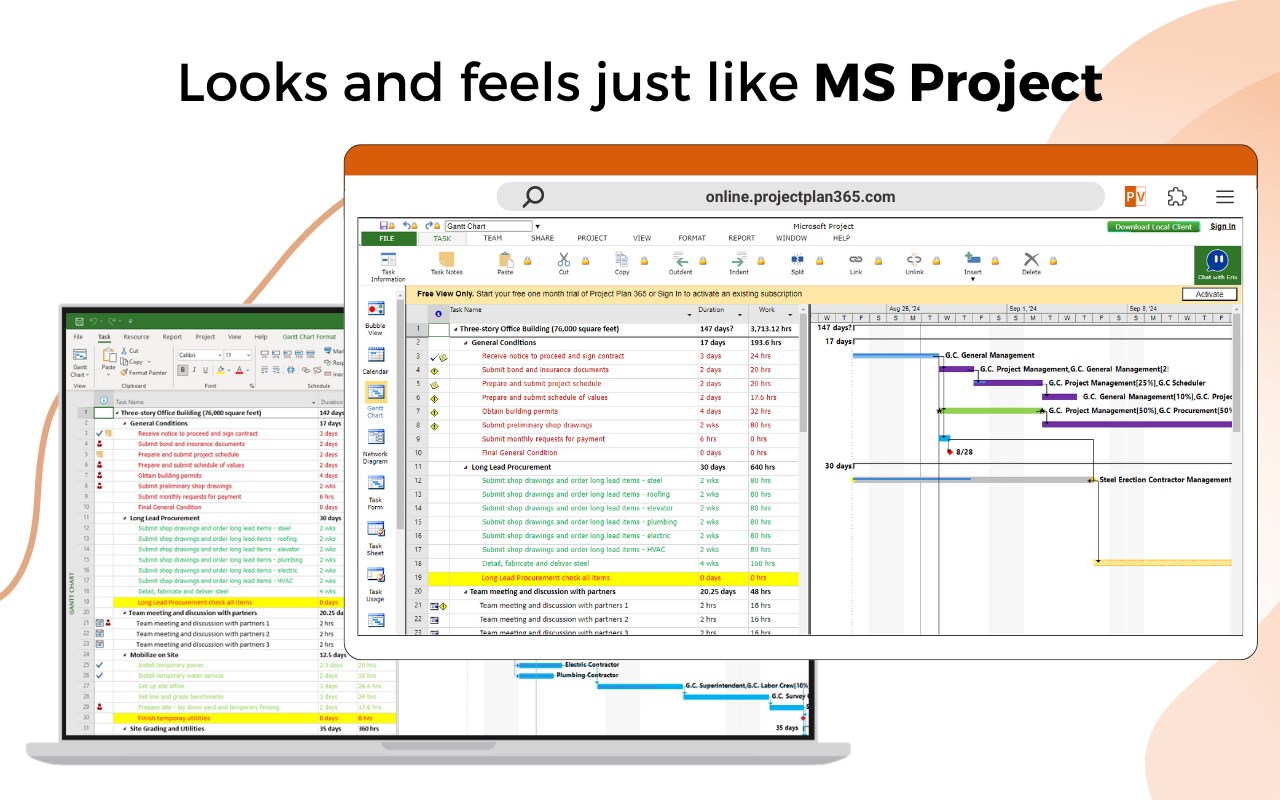Switch to the TEAM tab
Screen dimensions: 1280x800
493,238
